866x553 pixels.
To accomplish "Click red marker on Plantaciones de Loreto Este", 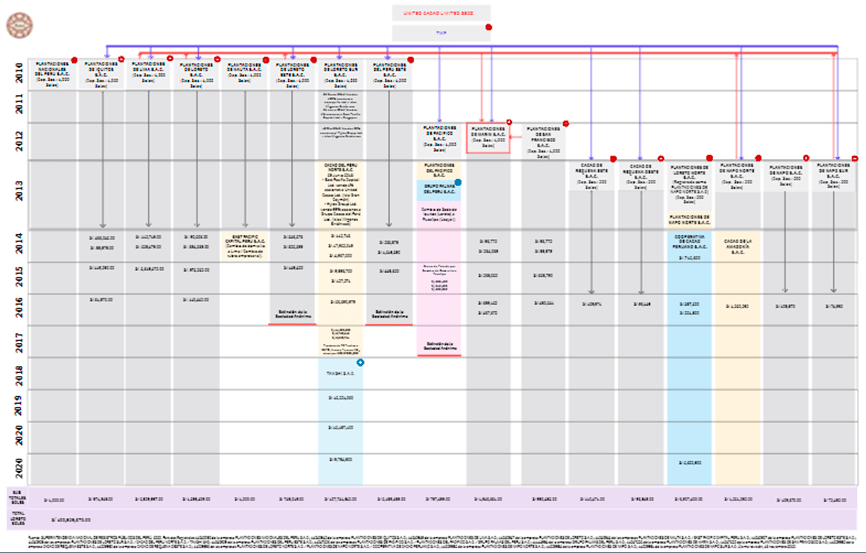I will tap(314, 60).
